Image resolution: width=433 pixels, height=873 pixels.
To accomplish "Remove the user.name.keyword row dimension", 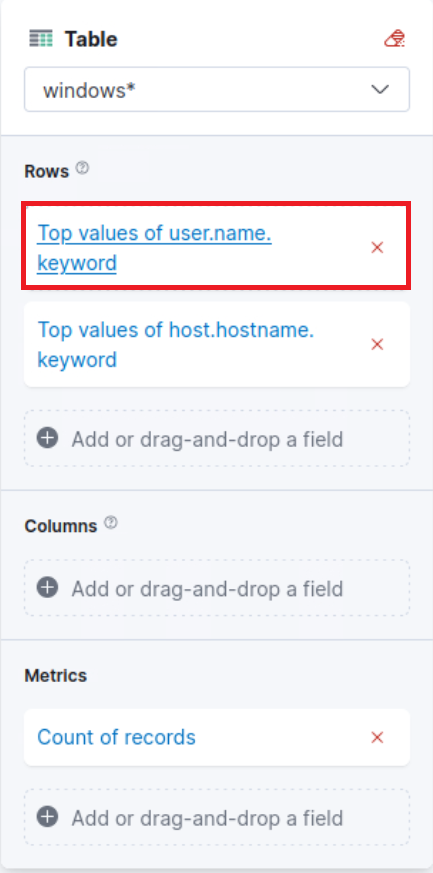I will 377,248.
